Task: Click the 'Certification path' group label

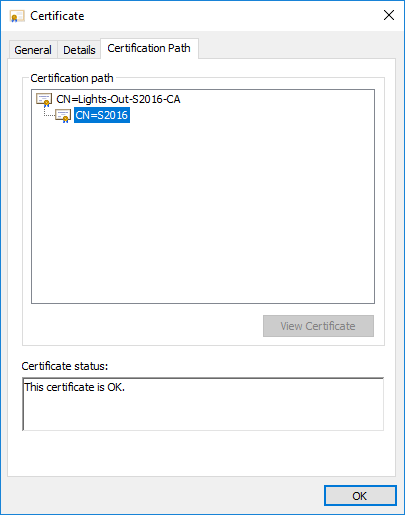Action: pyautogui.click(x=72, y=78)
